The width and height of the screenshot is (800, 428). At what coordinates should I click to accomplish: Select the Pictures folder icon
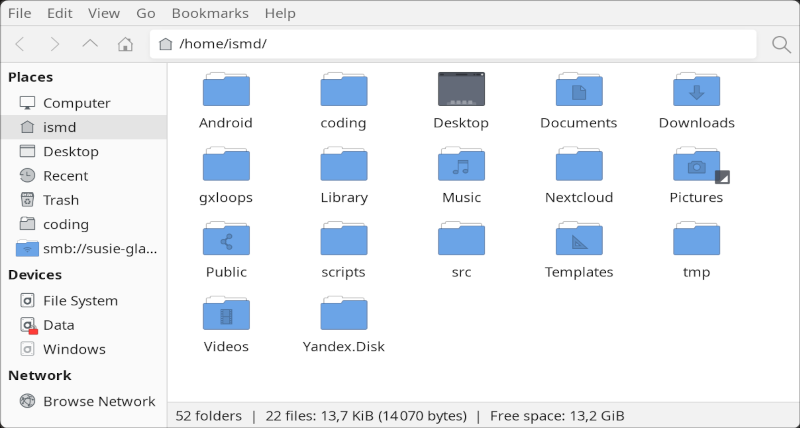696,165
